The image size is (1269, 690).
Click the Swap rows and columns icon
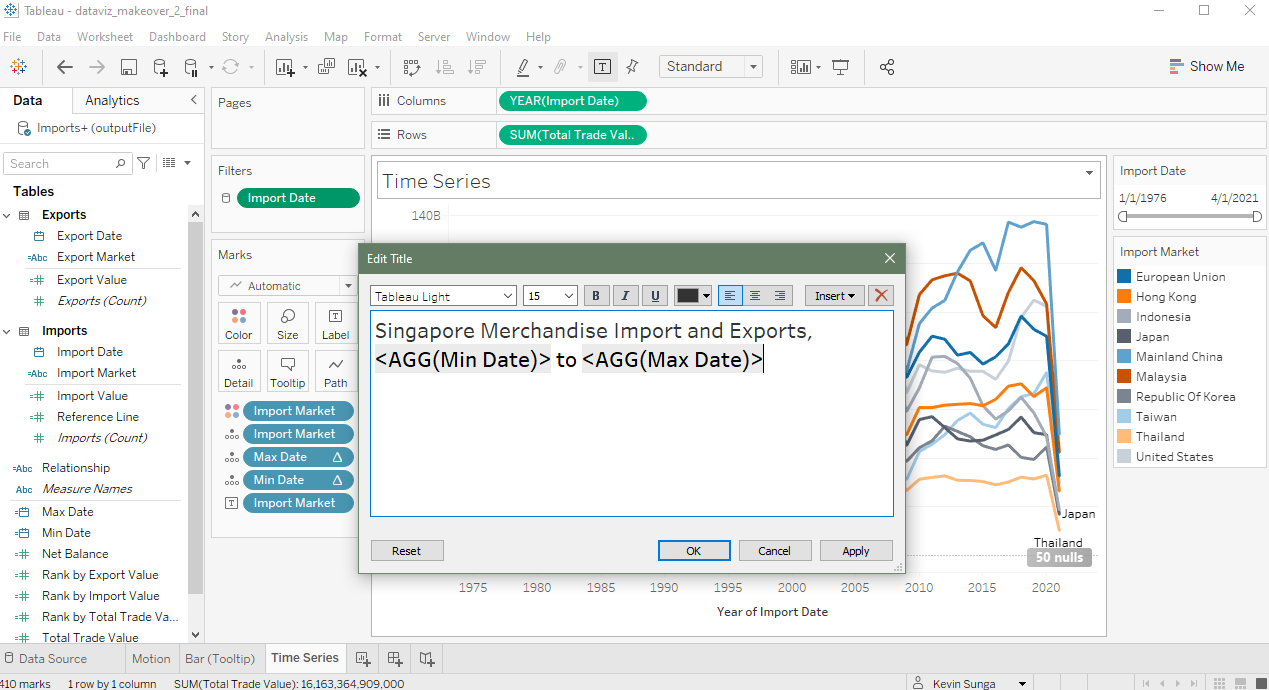[x=412, y=67]
